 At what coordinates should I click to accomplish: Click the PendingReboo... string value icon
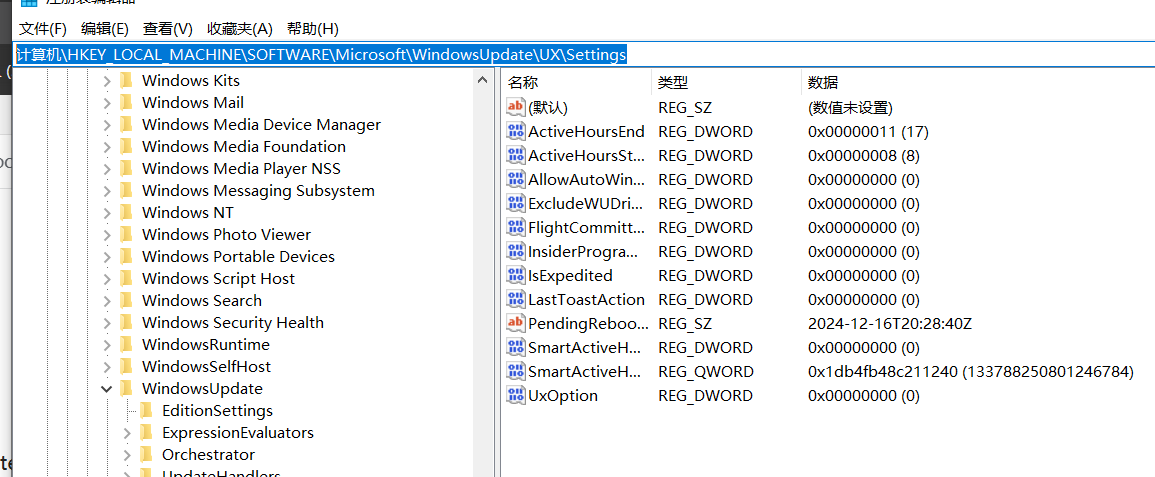click(516, 324)
